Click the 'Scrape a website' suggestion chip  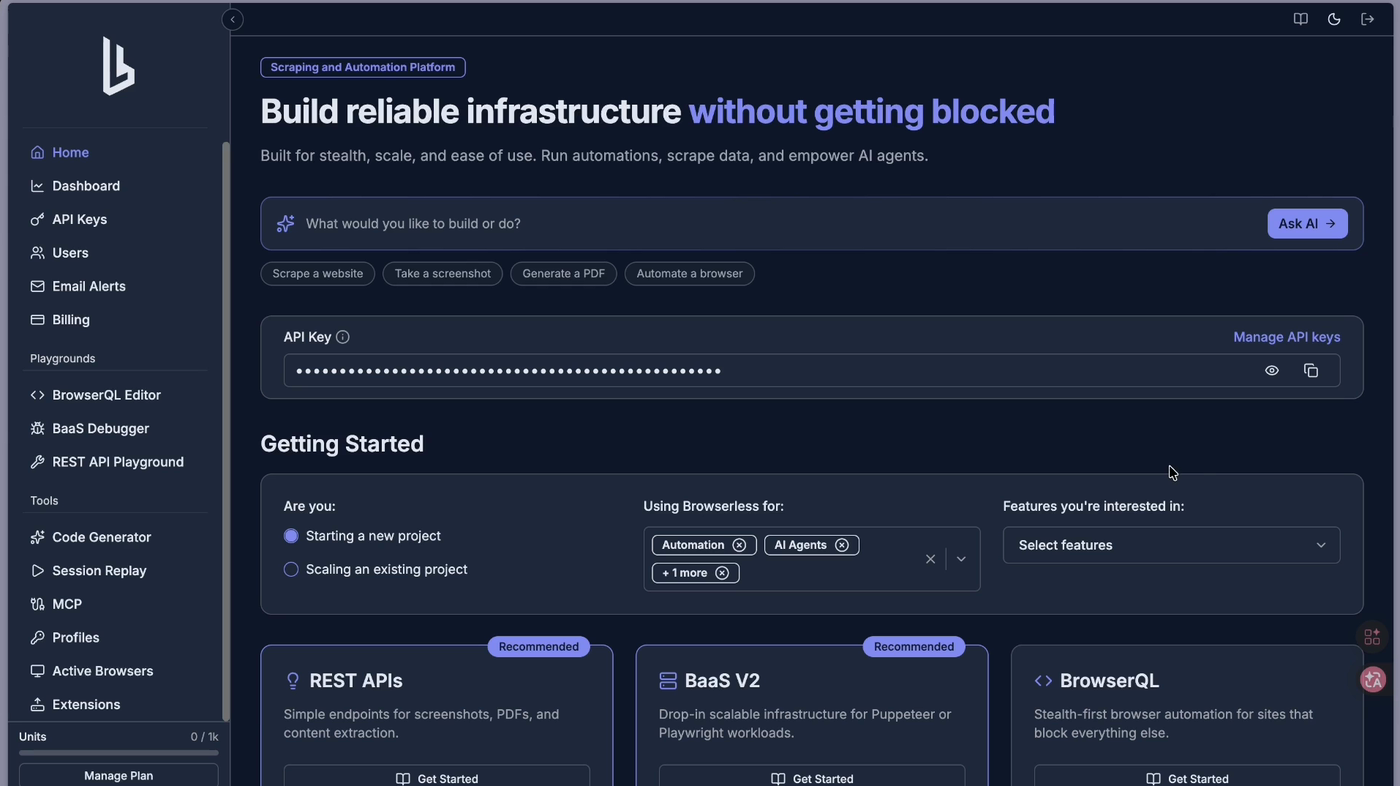[x=318, y=274]
